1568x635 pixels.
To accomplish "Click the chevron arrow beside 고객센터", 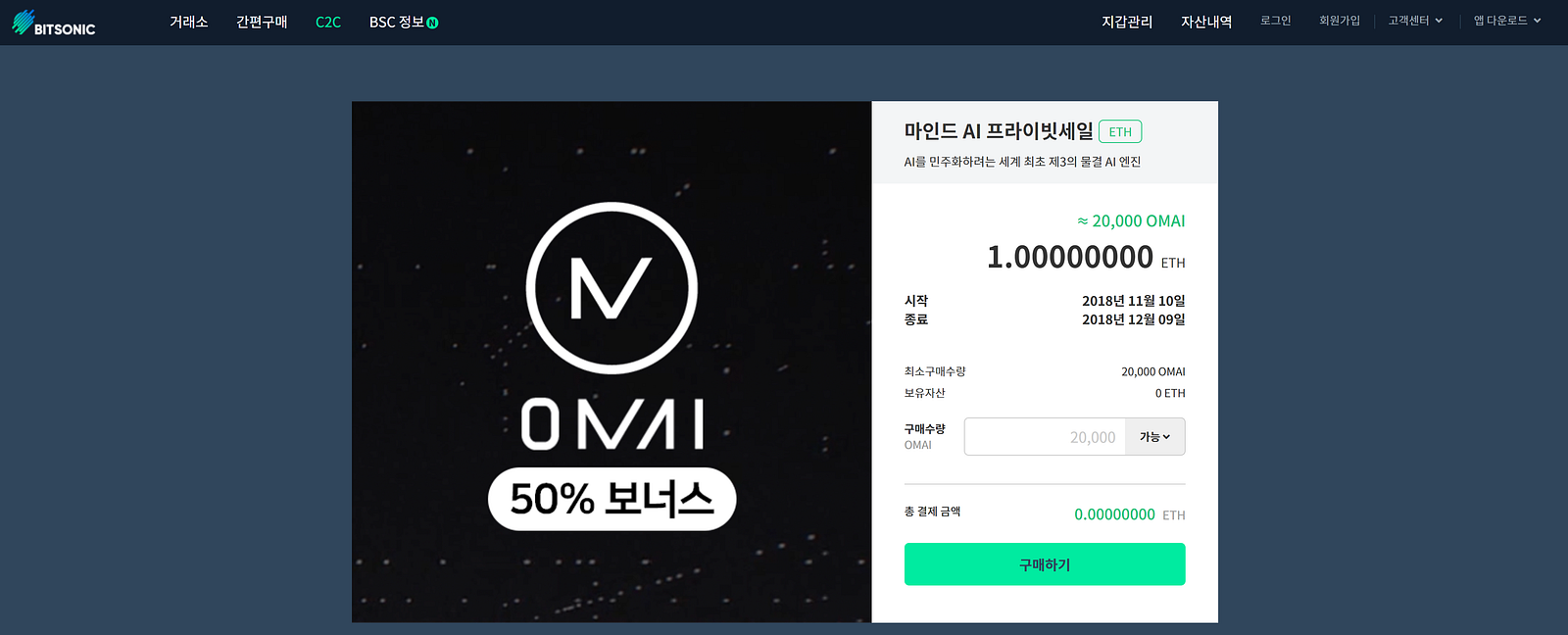I will coord(1439,21).
